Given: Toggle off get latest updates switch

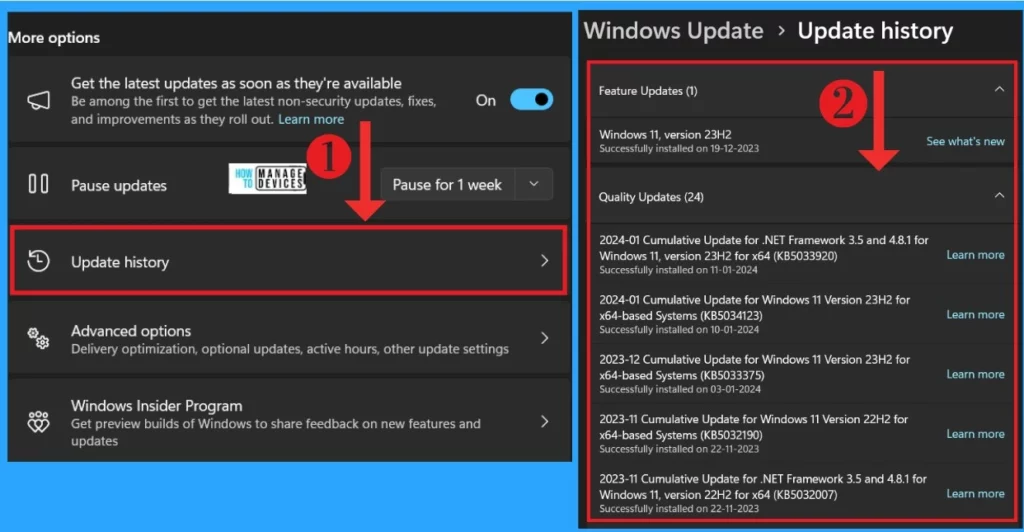Looking at the screenshot, I should [x=531, y=100].
